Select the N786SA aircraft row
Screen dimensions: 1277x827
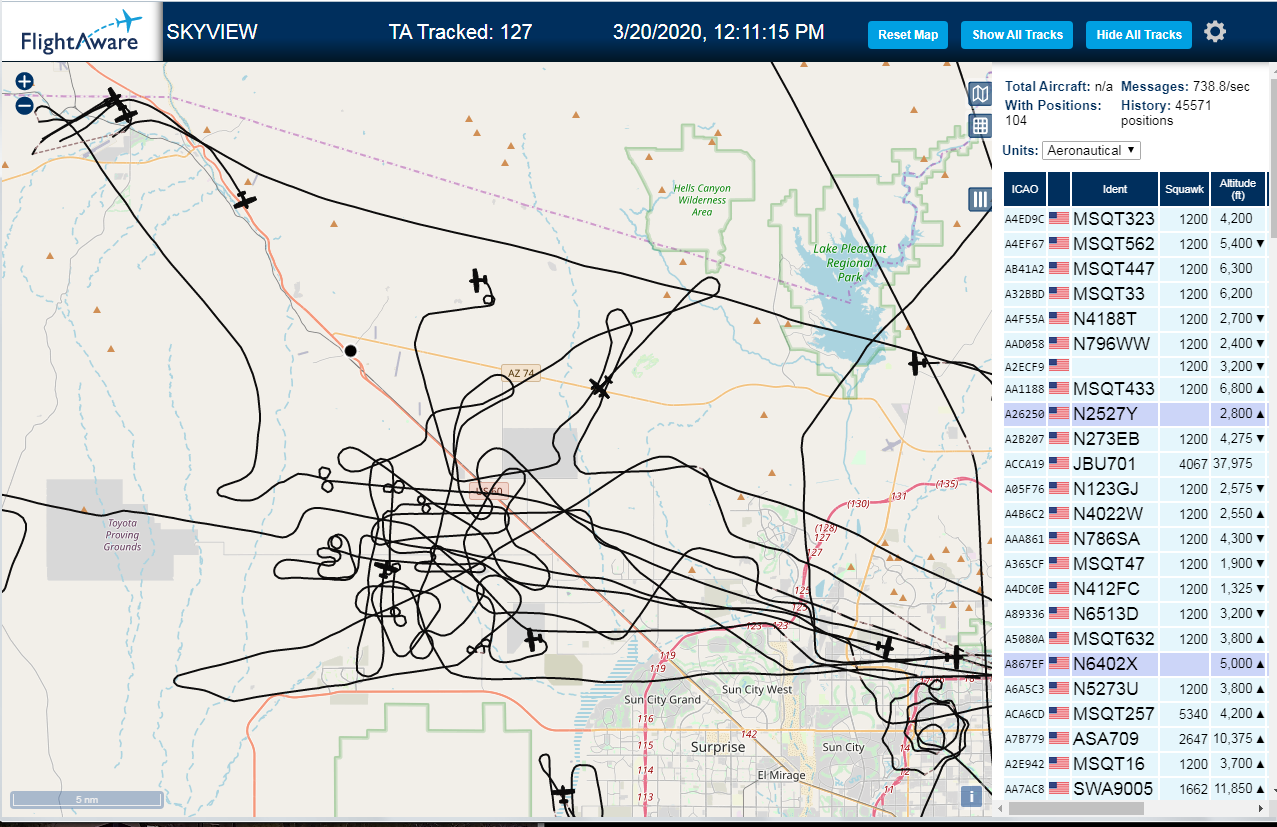click(1136, 539)
